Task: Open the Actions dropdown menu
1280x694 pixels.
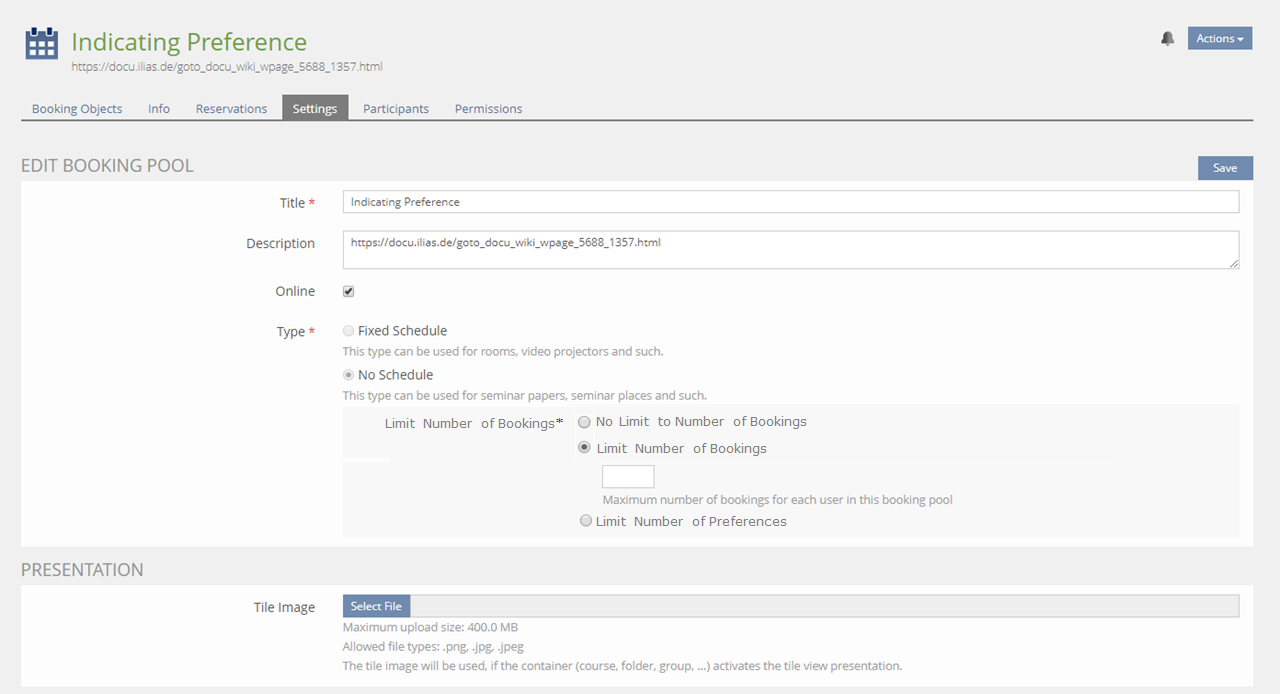Action: click(1219, 39)
